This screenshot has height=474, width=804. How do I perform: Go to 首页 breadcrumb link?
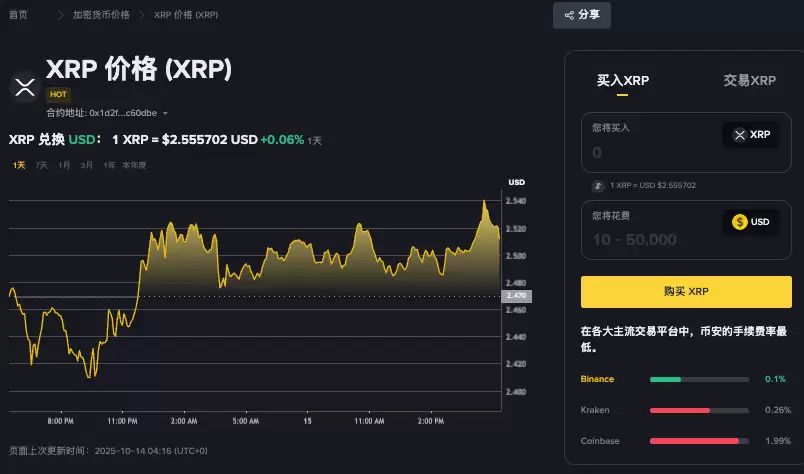[18, 15]
